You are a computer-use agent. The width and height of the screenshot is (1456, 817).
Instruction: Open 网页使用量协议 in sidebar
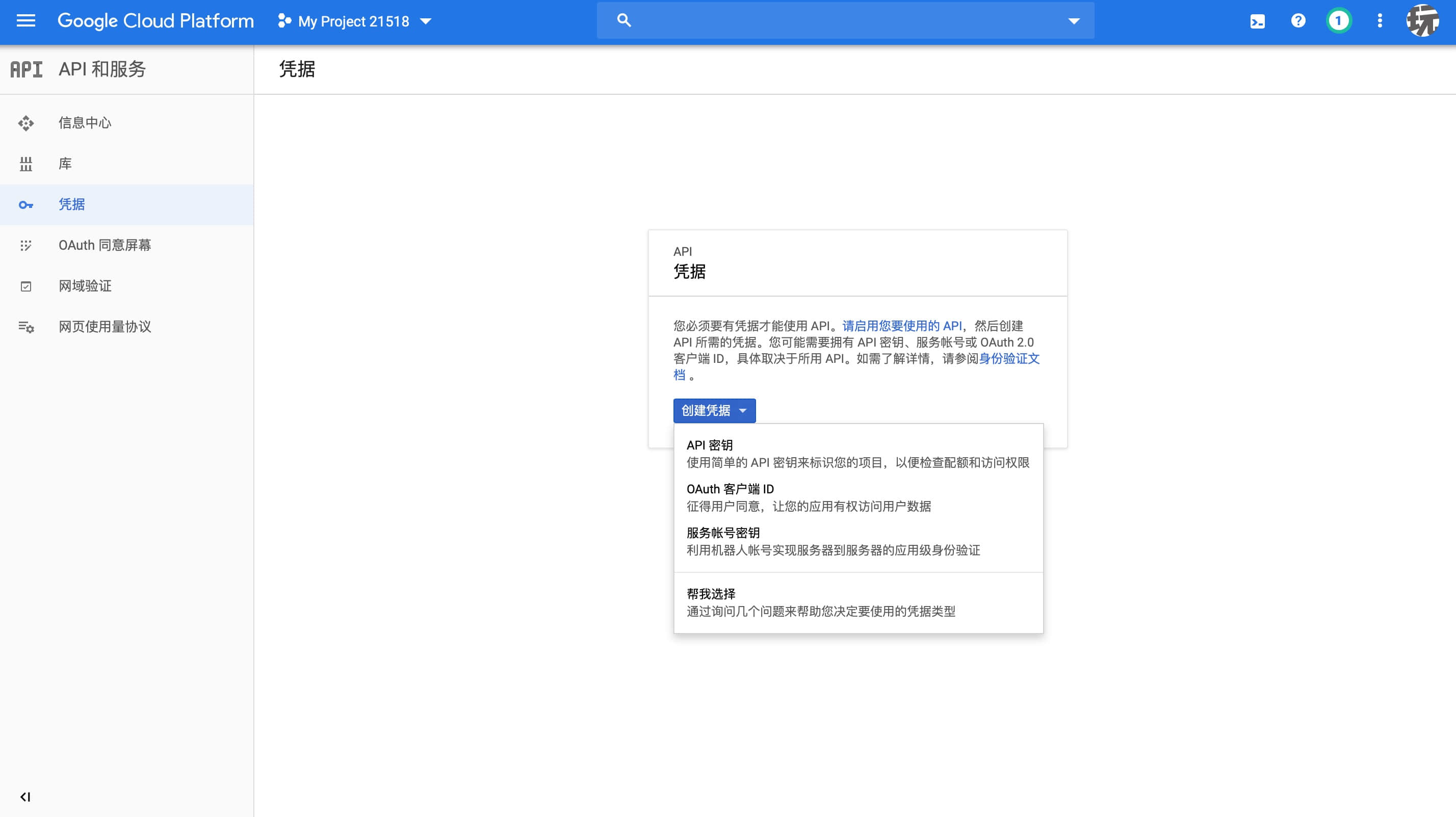click(126, 327)
